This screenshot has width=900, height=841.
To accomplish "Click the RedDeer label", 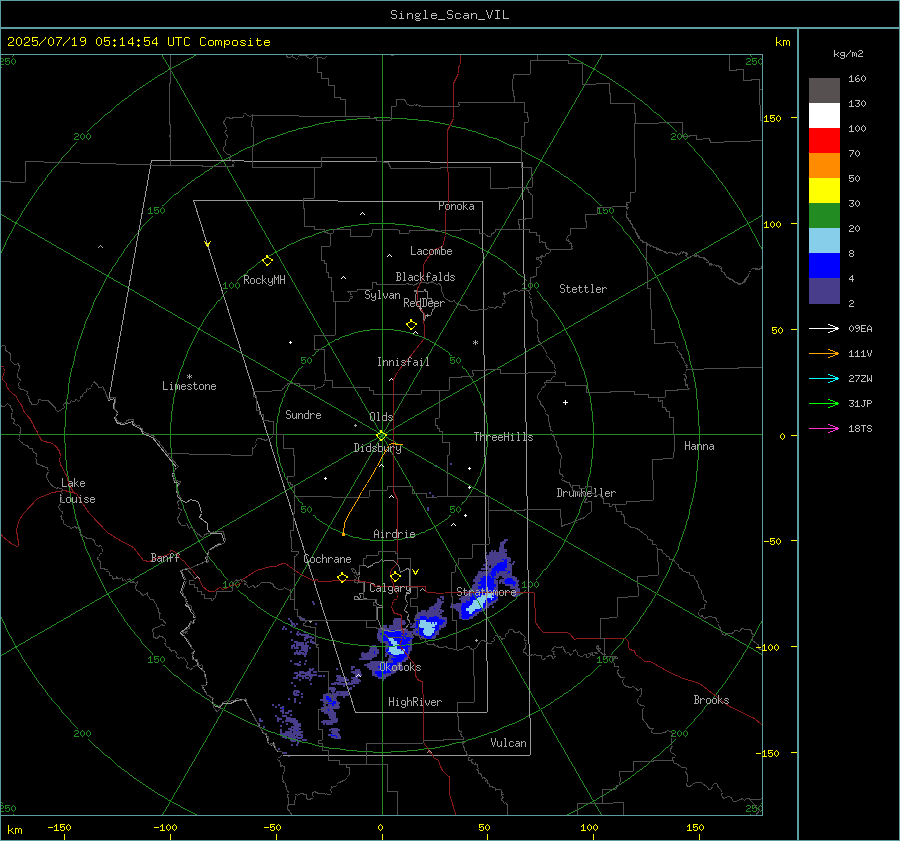I will tap(424, 303).
